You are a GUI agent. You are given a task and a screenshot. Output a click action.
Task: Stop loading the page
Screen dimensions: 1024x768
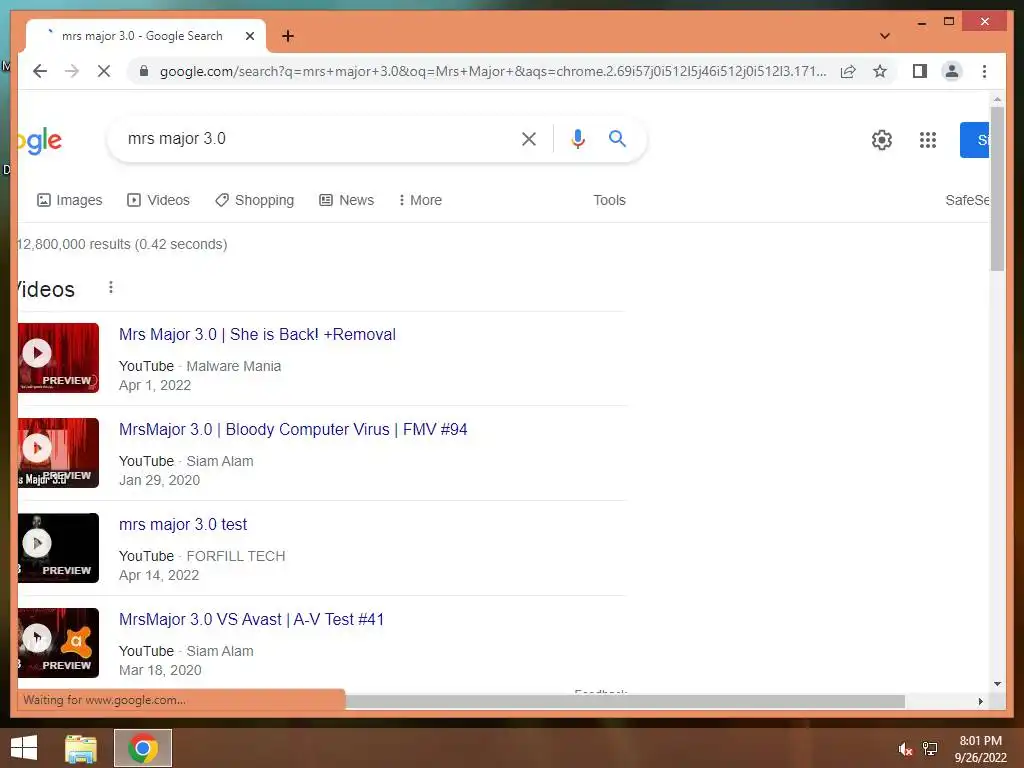[x=104, y=71]
